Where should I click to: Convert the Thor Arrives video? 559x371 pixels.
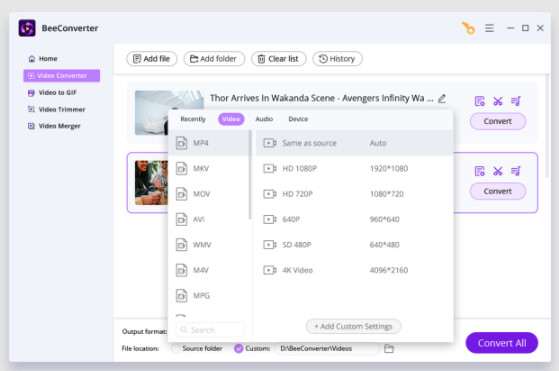498,122
